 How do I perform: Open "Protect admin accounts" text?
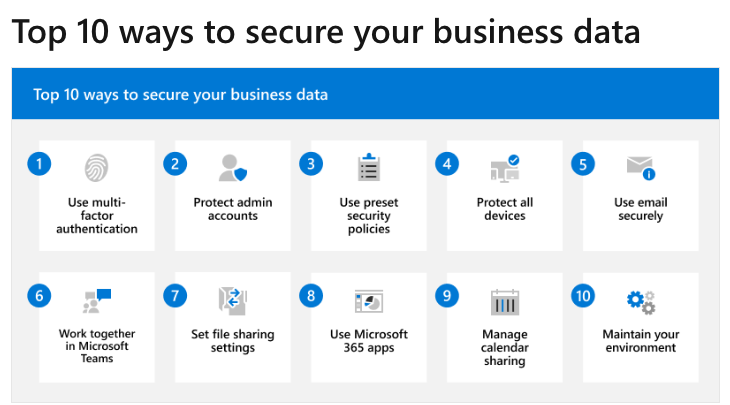pyautogui.click(x=232, y=209)
